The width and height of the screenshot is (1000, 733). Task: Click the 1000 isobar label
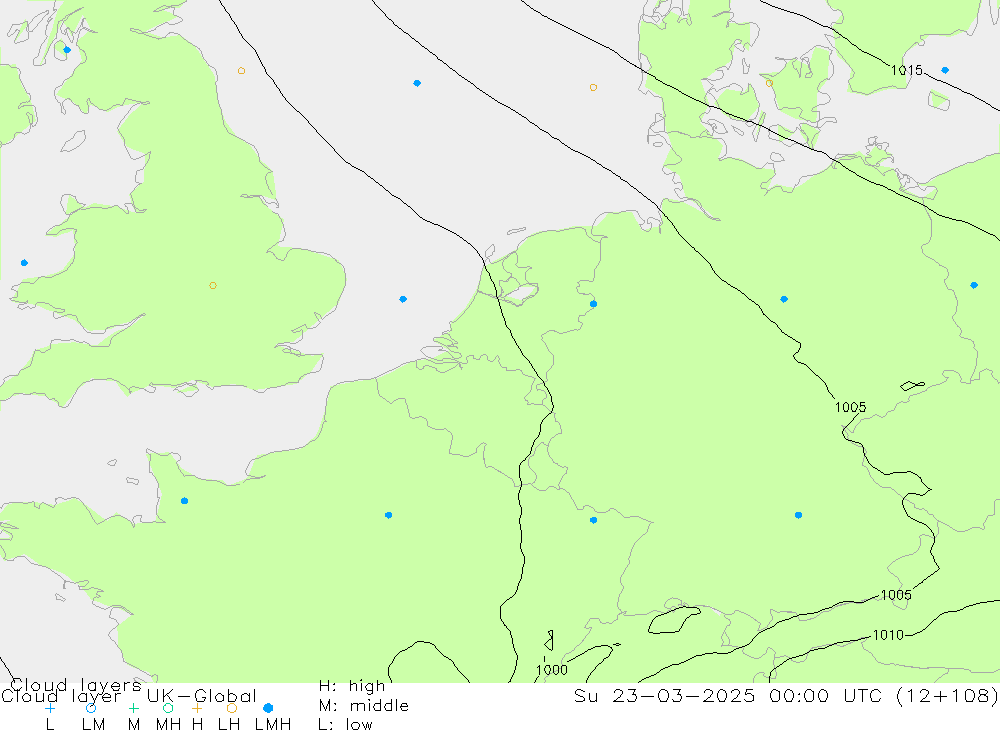[552, 670]
